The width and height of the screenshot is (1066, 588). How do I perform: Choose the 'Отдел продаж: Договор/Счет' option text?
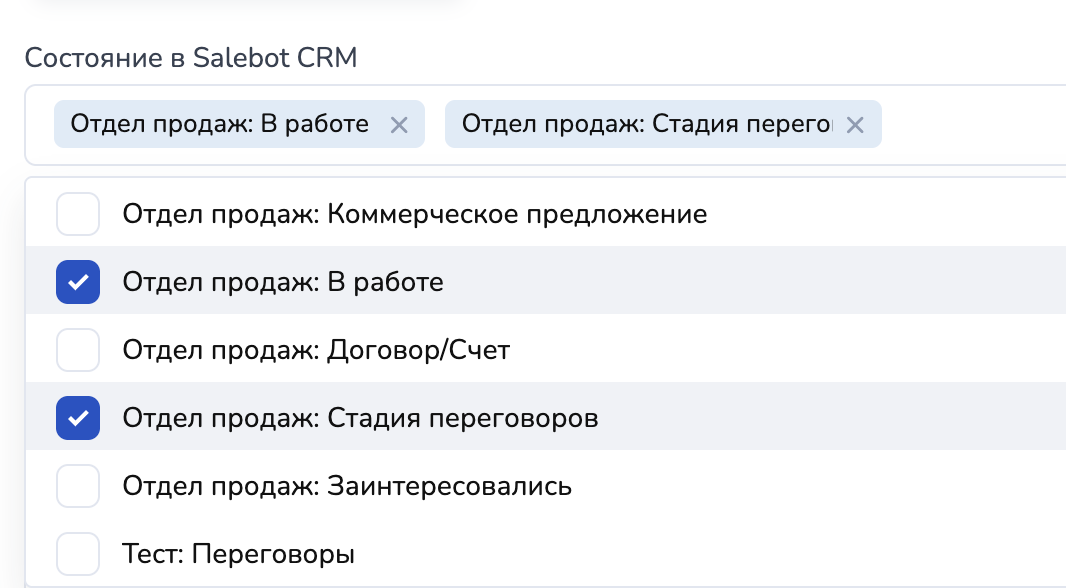316,350
